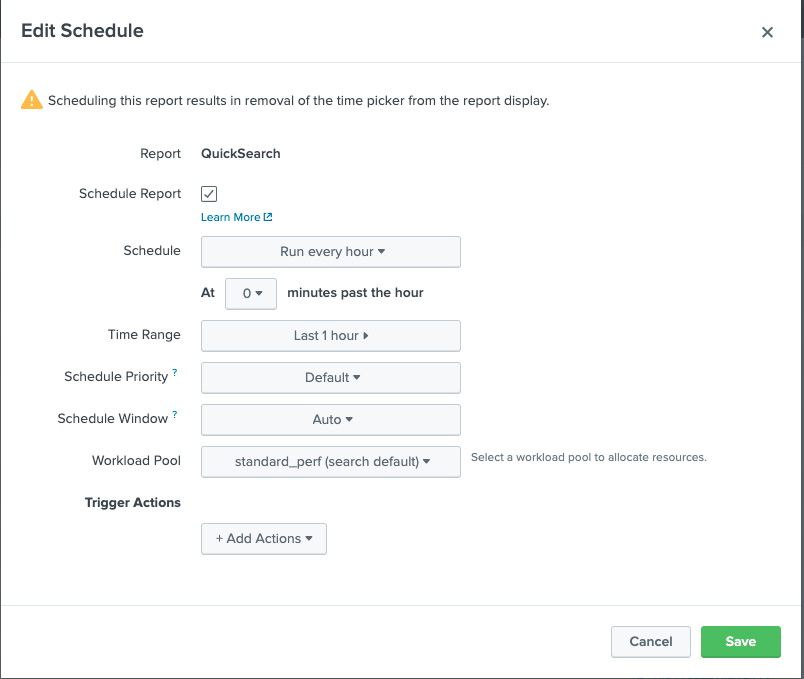Click the yellow warning triangle icon
This screenshot has height=679, width=804.
31,100
